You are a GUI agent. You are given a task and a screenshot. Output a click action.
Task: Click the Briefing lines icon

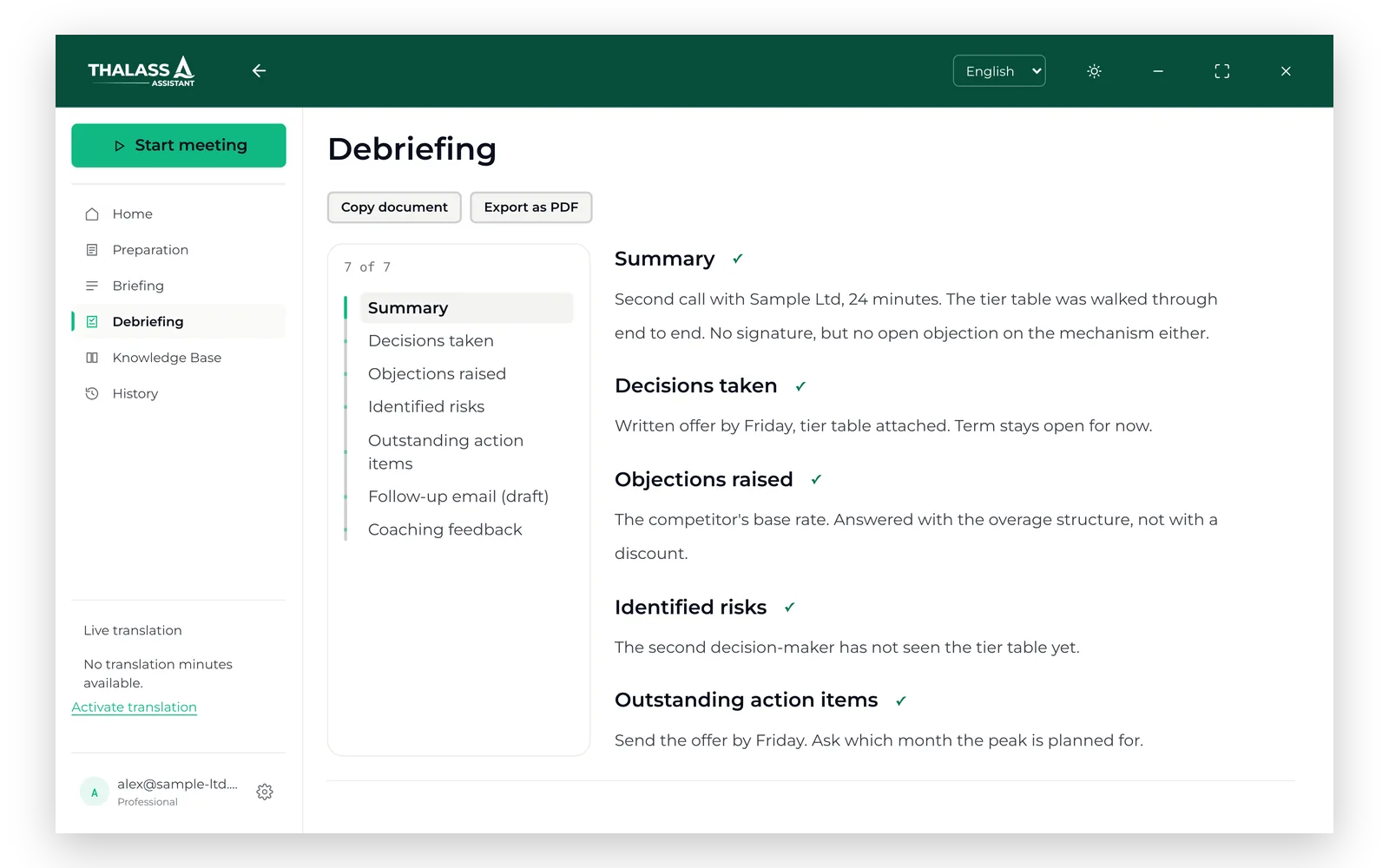click(x=92, y=286)
